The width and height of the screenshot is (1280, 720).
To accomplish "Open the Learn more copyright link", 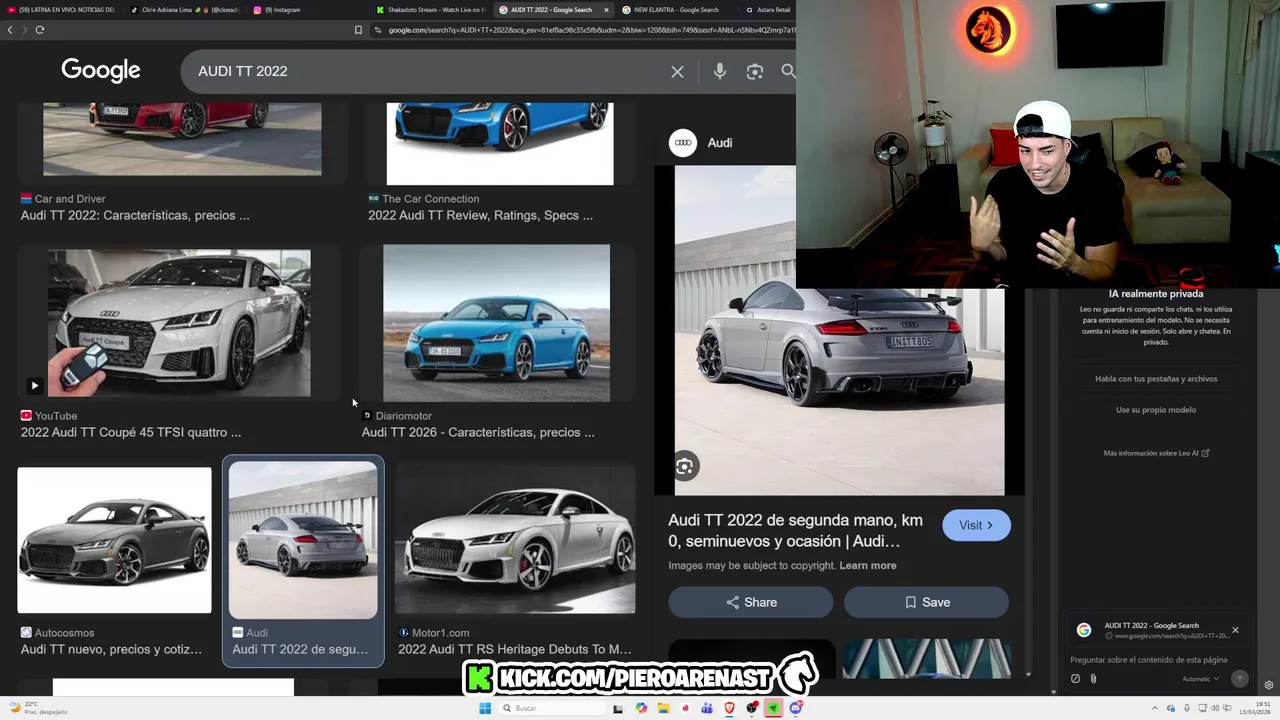I will pyautogui.click(x=868, y=565).
